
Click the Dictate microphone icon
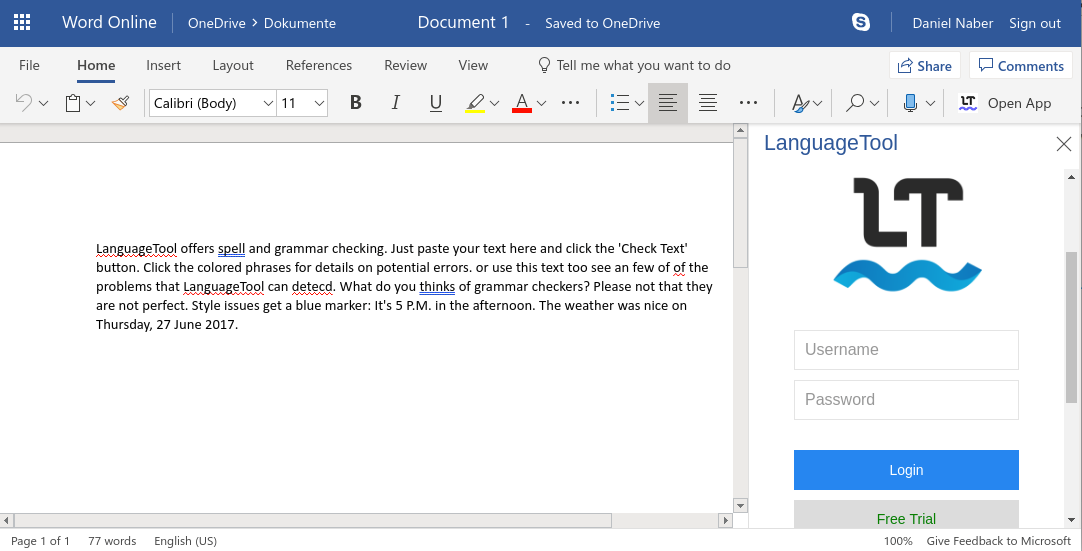(x=910, y=103)
